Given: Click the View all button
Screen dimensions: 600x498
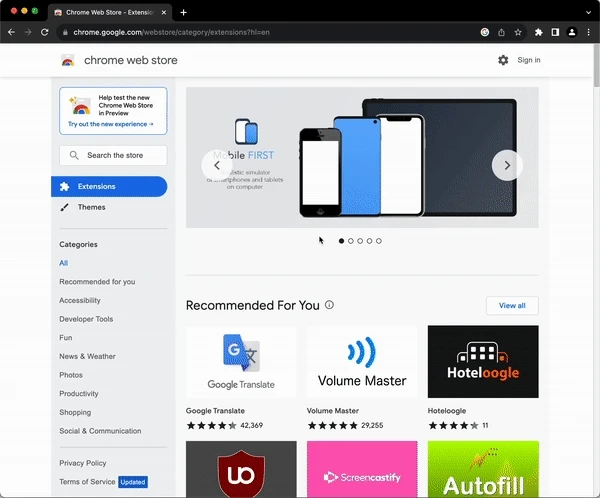Looking at the screenshot, I should (x=512, y=305).
